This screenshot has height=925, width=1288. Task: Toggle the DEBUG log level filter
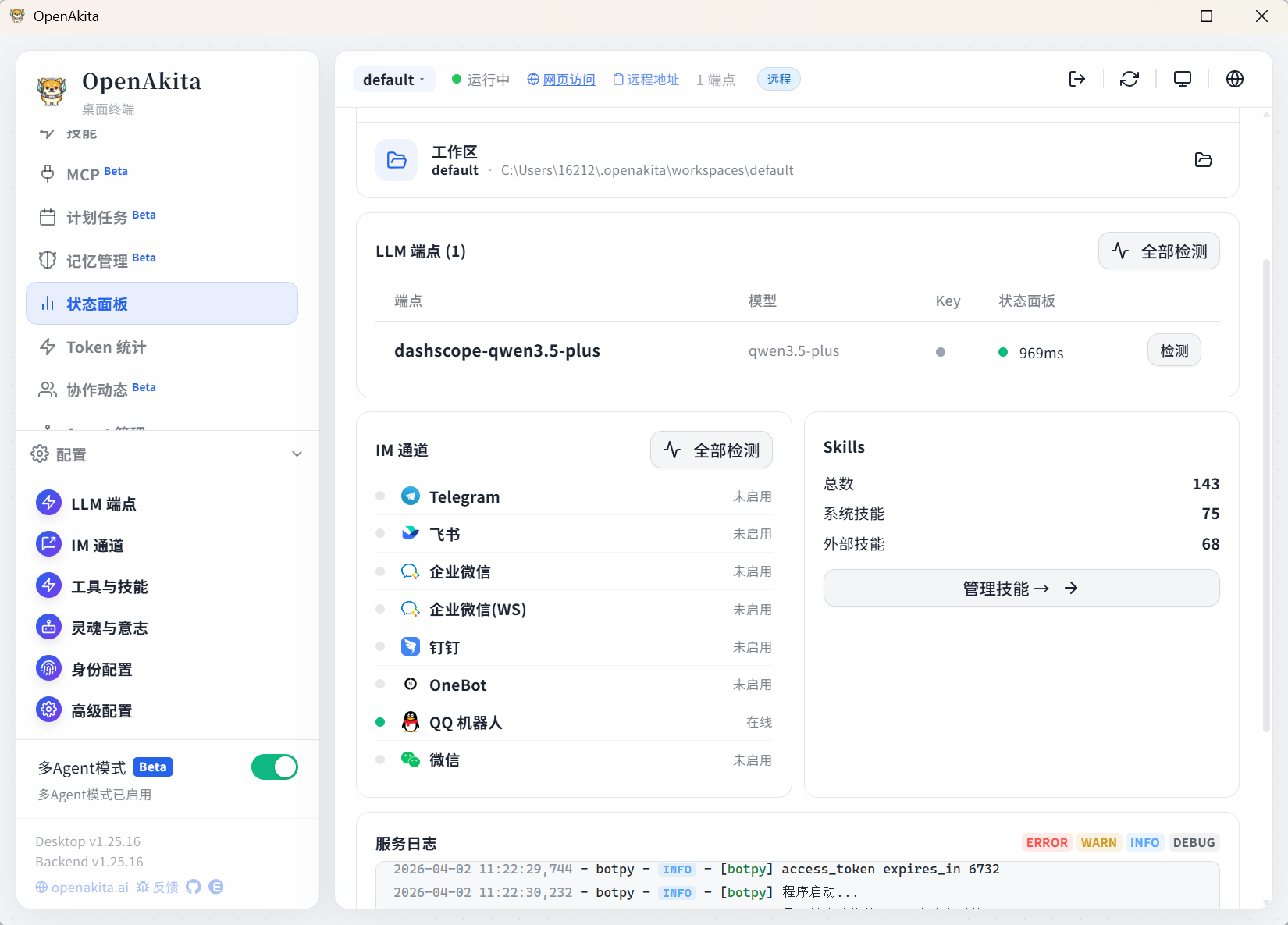click(x=1194, y=842)
